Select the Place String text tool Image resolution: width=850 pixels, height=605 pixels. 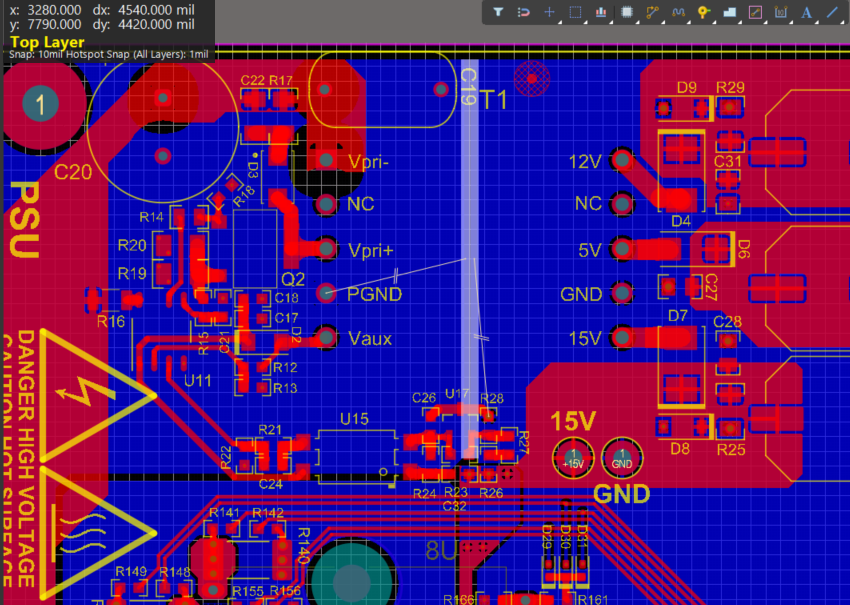(807, 12)
